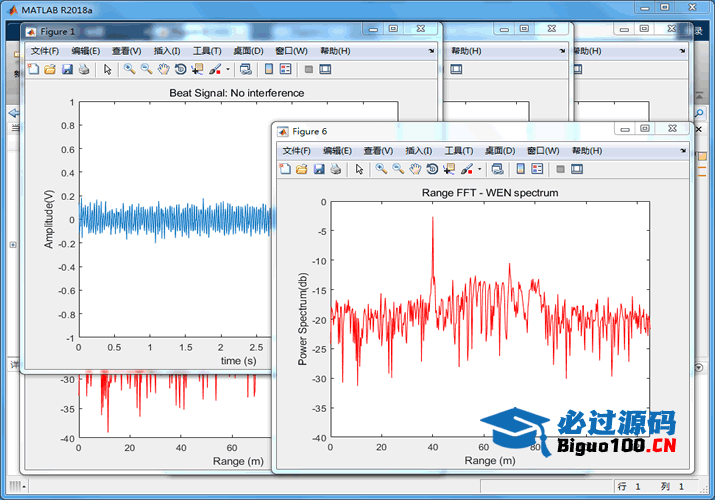Screen dimensions: 715x500
Task: Activate the Pan hand tool in Figure 6
Action: tap(415, 169)
